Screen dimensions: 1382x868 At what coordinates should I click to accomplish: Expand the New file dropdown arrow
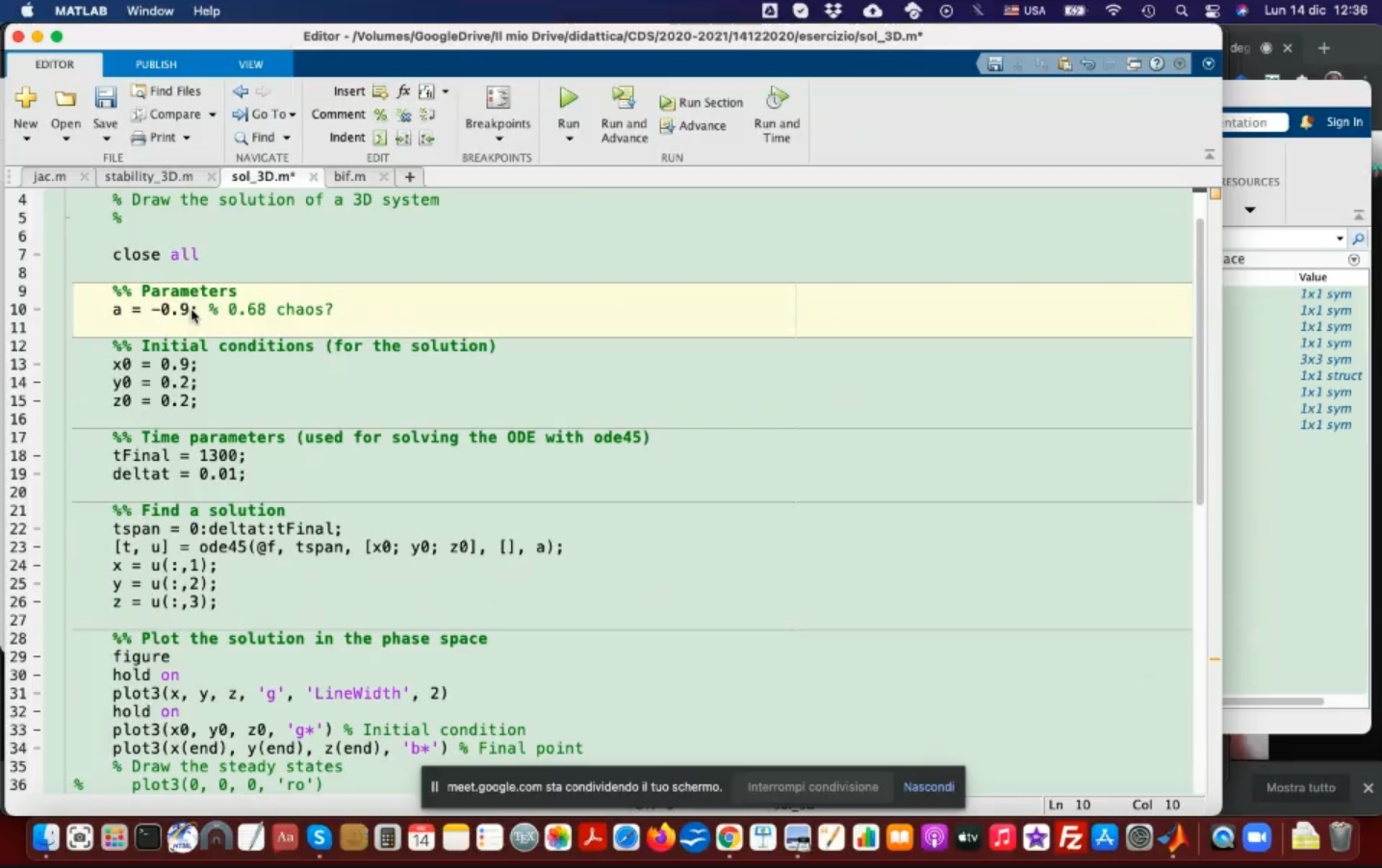pos(26,140)
